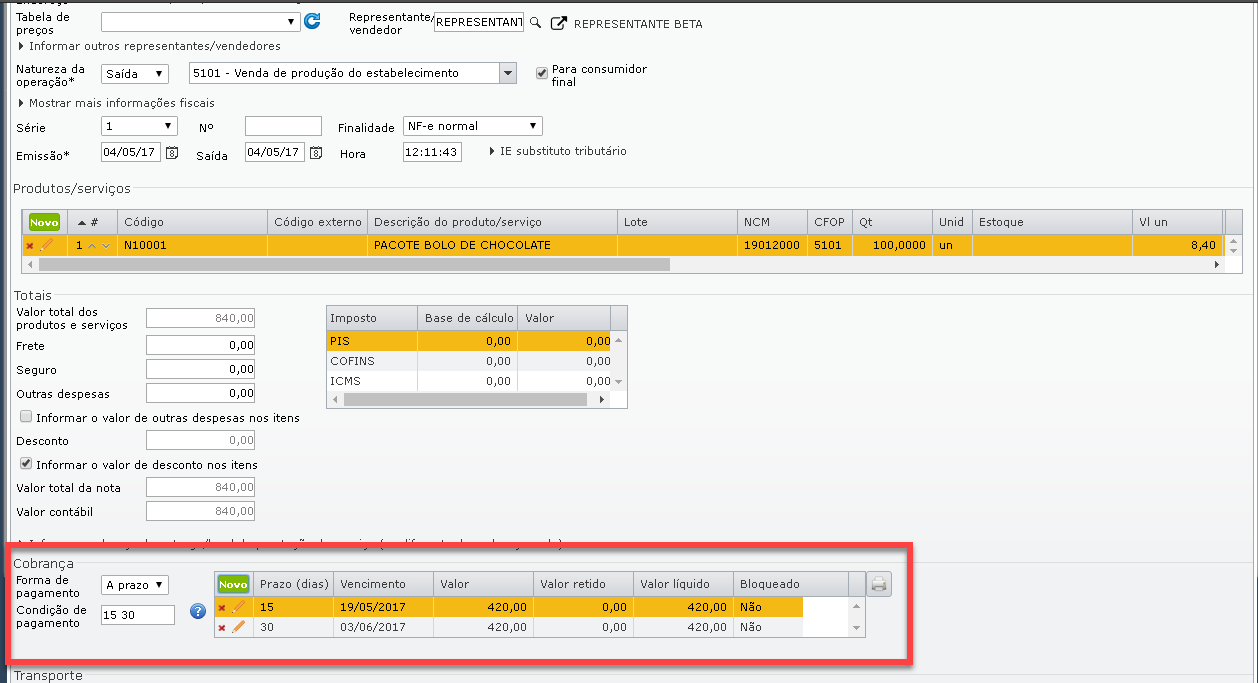
Task: Expand Mostrar mais informações fiscais
Action: (x=116, y=103)
